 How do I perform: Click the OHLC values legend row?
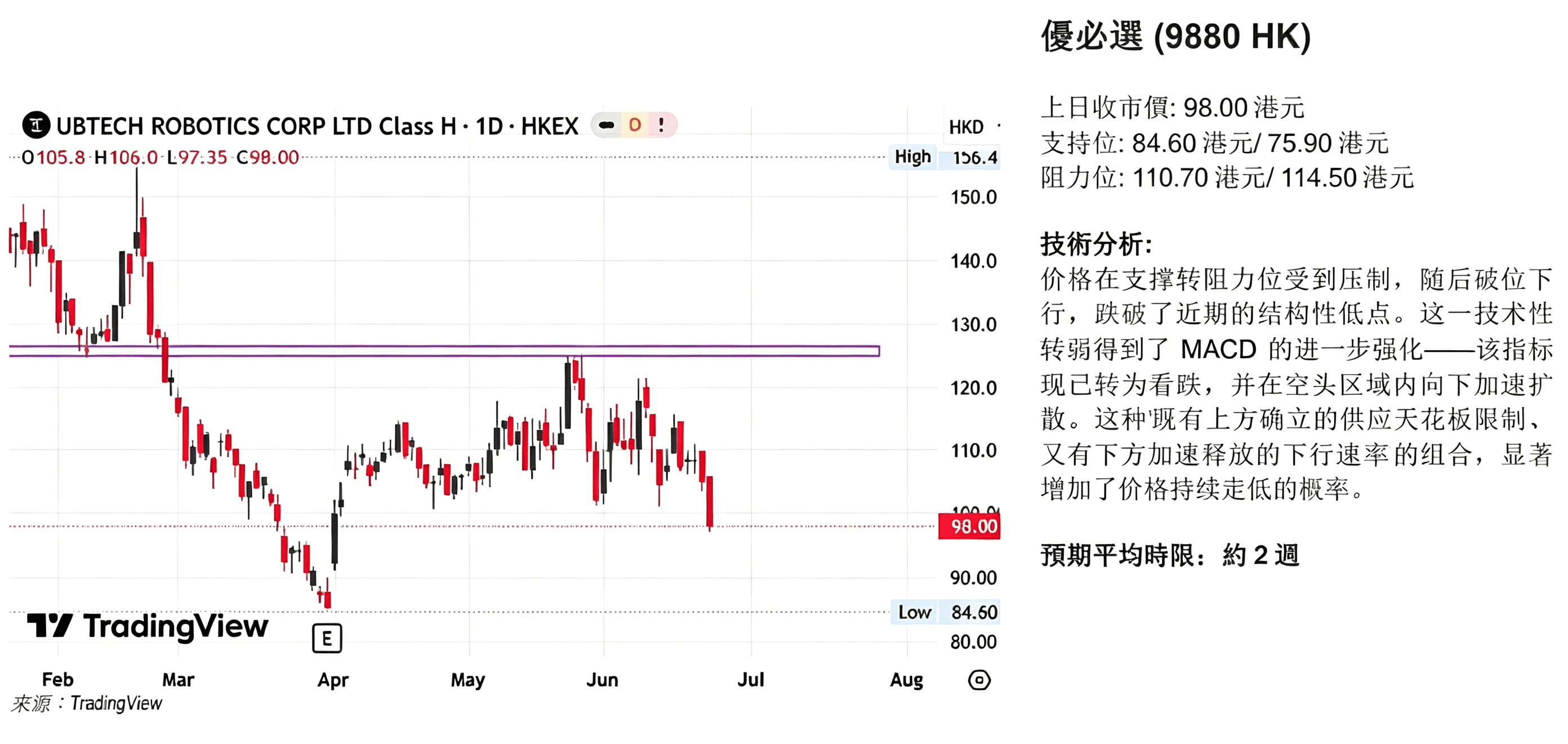pyautogui.click(x=160, y=158)
